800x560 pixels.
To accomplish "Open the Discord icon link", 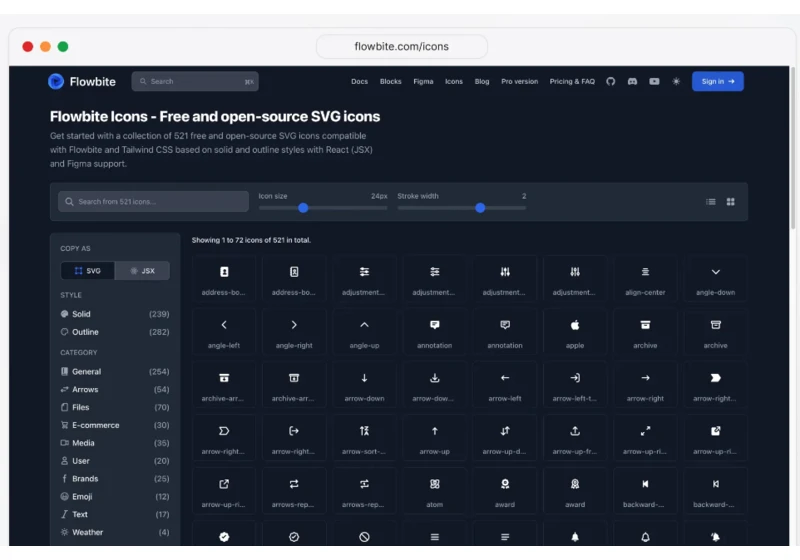I will coord(632,82).
